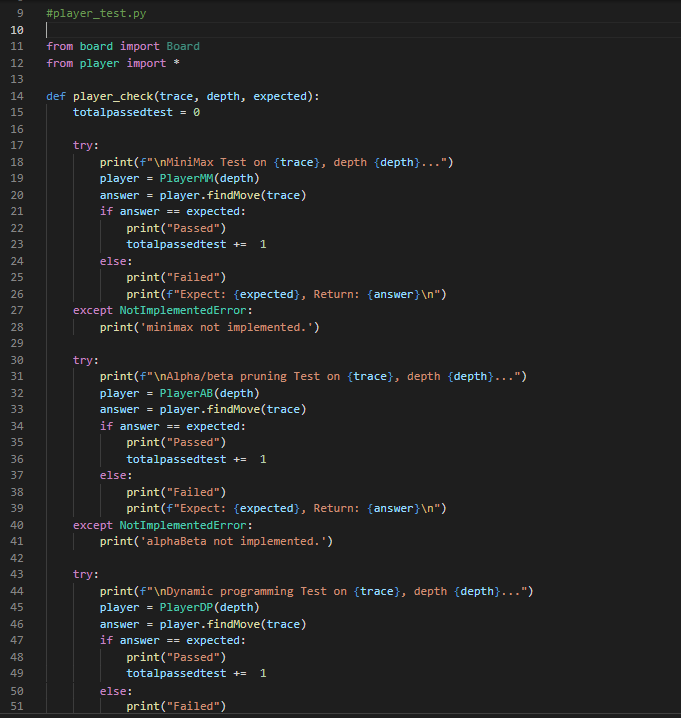Click 'totalpassedtest += 1' on line 36

(x=196, y=459)
